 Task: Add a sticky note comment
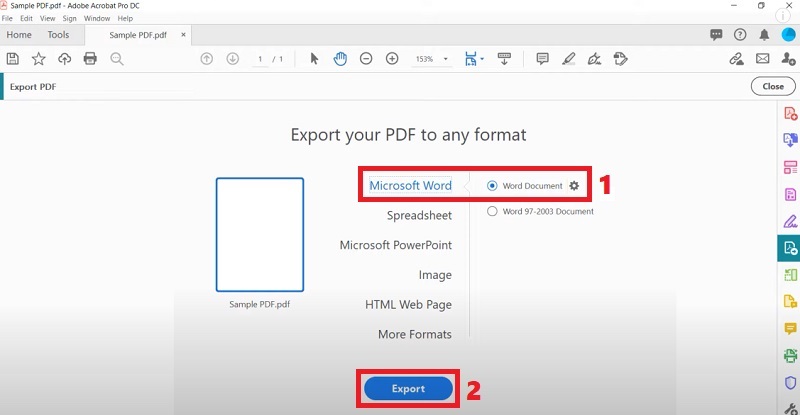(542, 59)
